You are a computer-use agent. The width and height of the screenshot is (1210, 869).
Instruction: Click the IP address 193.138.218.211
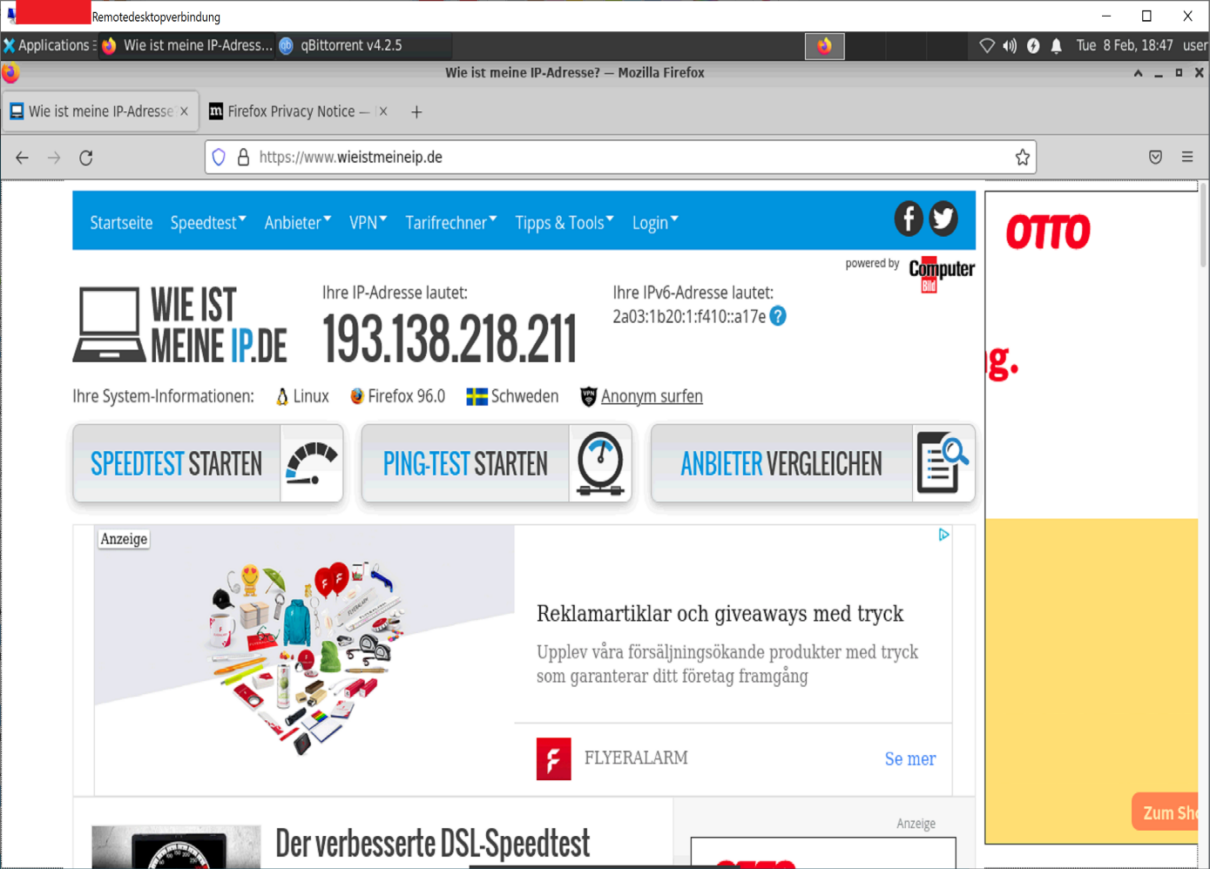449,339
